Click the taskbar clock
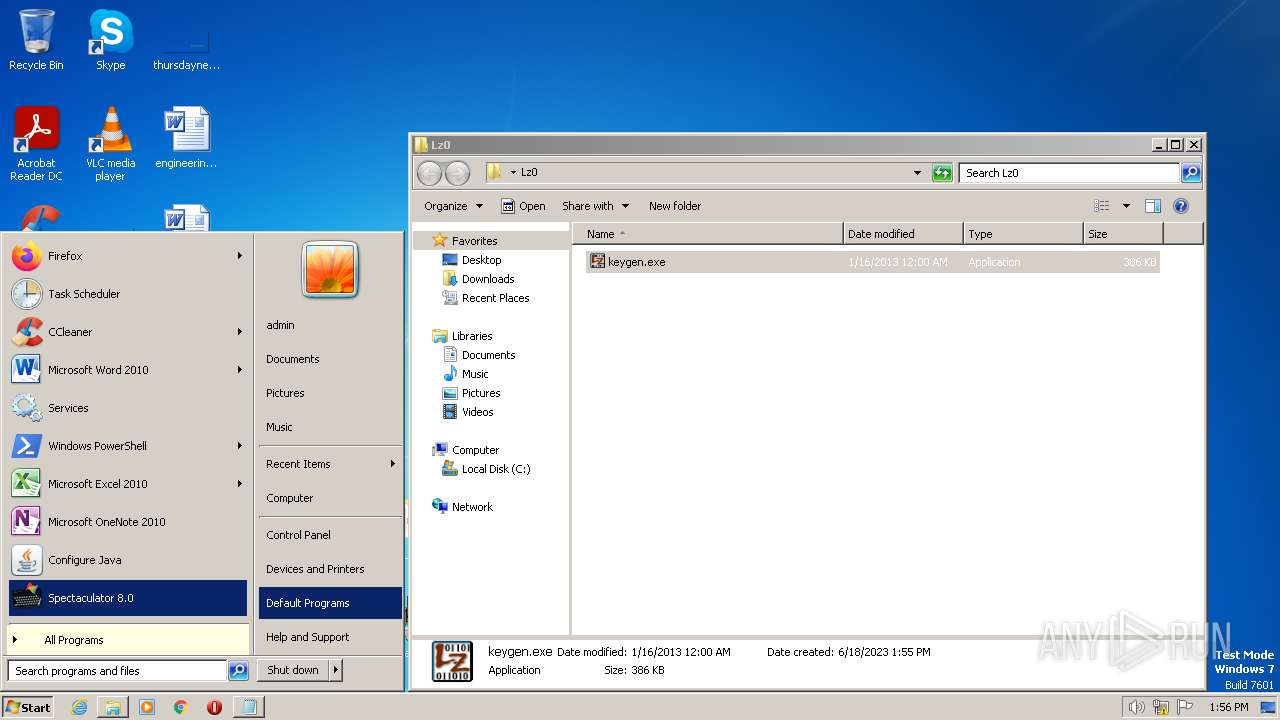Viewport: 1280px width, 720px height. (x=1228, y=707)
